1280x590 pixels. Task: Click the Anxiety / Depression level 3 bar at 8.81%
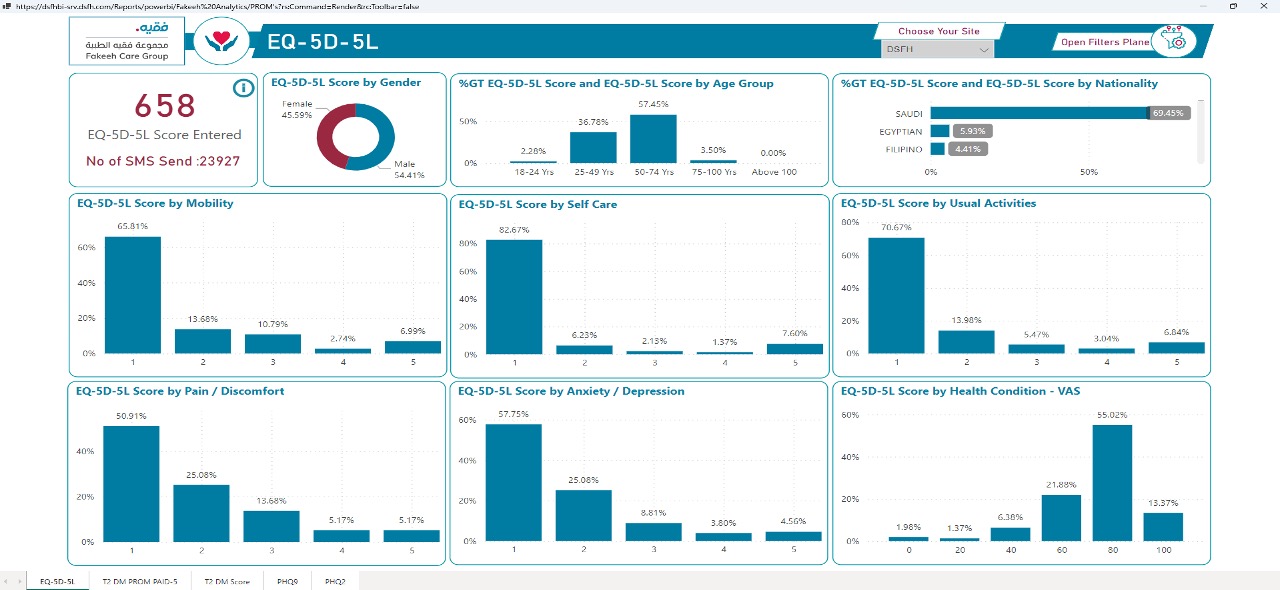click(x=654, y=532)
